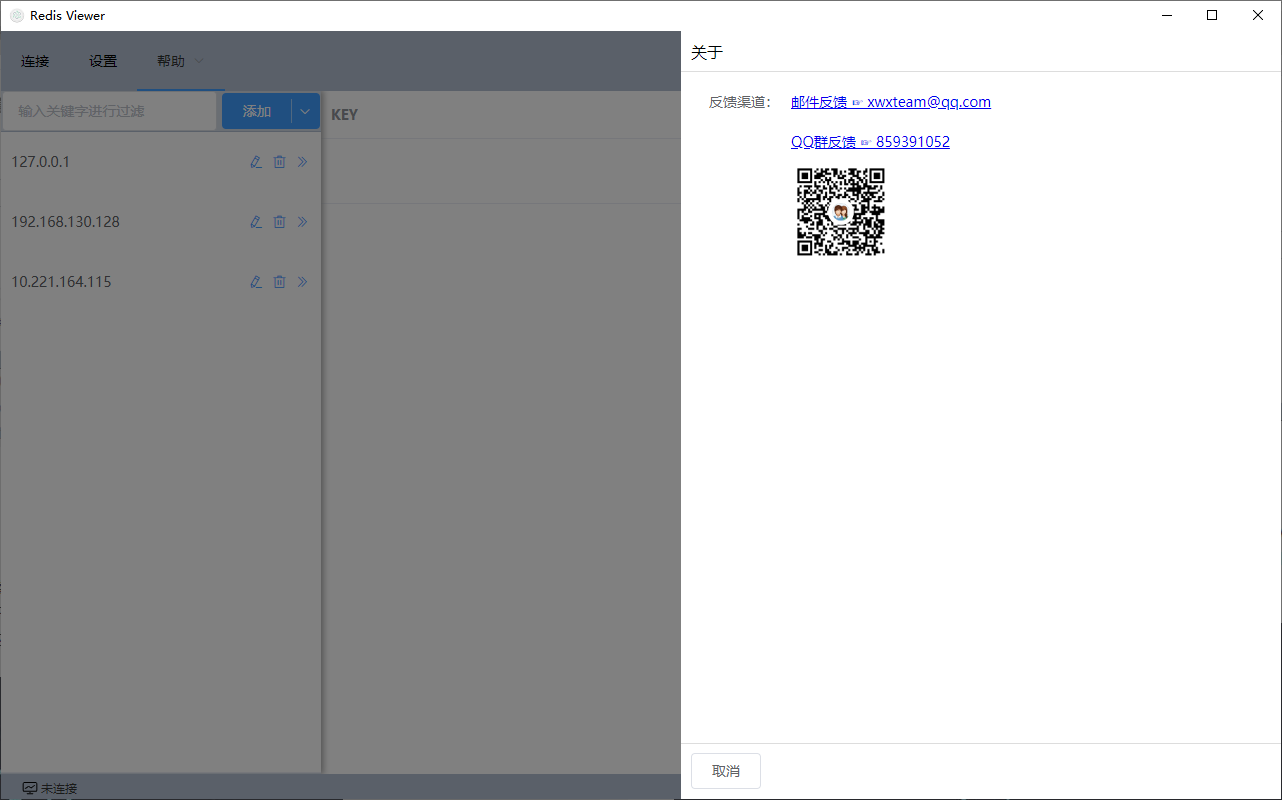Viewport: 1282px width, 800px height.
Task: Click the disconnected status monitor icon
Action: [x=30, y=788]
